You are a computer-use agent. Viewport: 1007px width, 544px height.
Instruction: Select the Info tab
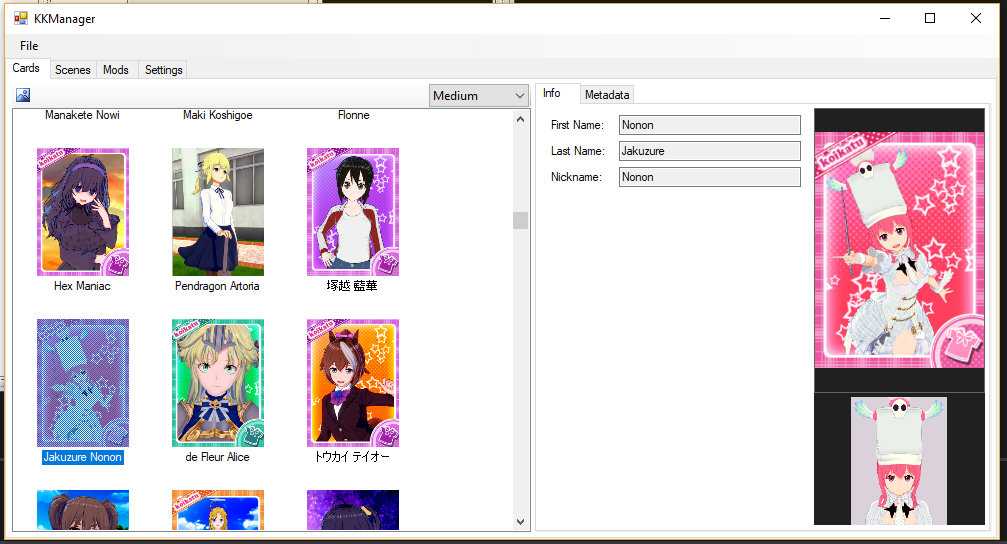(x=552, y=93)
